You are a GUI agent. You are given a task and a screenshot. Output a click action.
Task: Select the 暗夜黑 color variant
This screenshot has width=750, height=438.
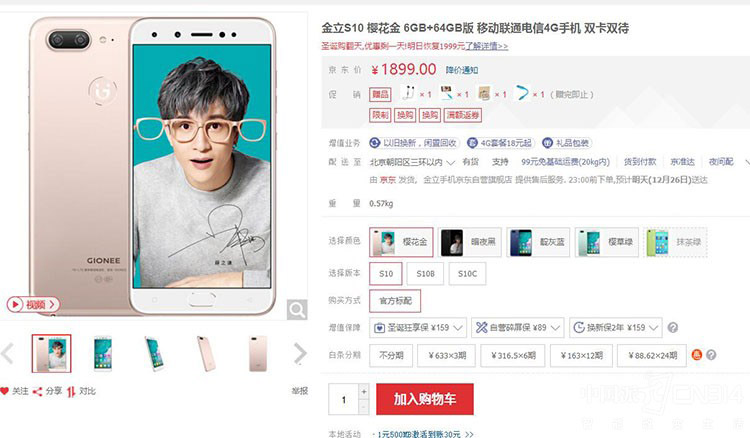[470, 242]
